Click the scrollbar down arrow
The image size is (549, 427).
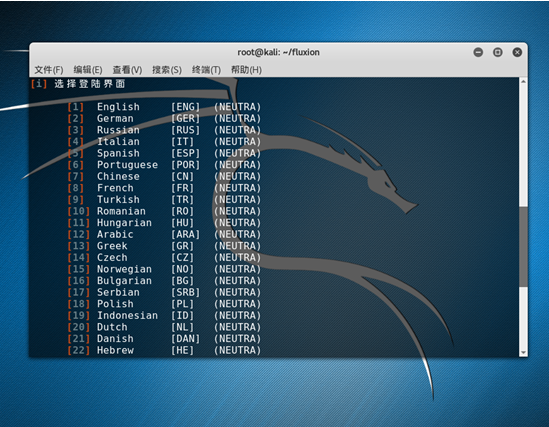(523, 352)
